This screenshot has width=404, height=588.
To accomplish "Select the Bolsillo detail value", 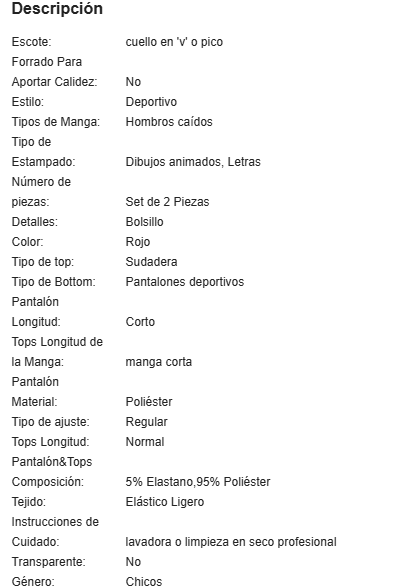I will pyautogui.click(x=144, y=222).
